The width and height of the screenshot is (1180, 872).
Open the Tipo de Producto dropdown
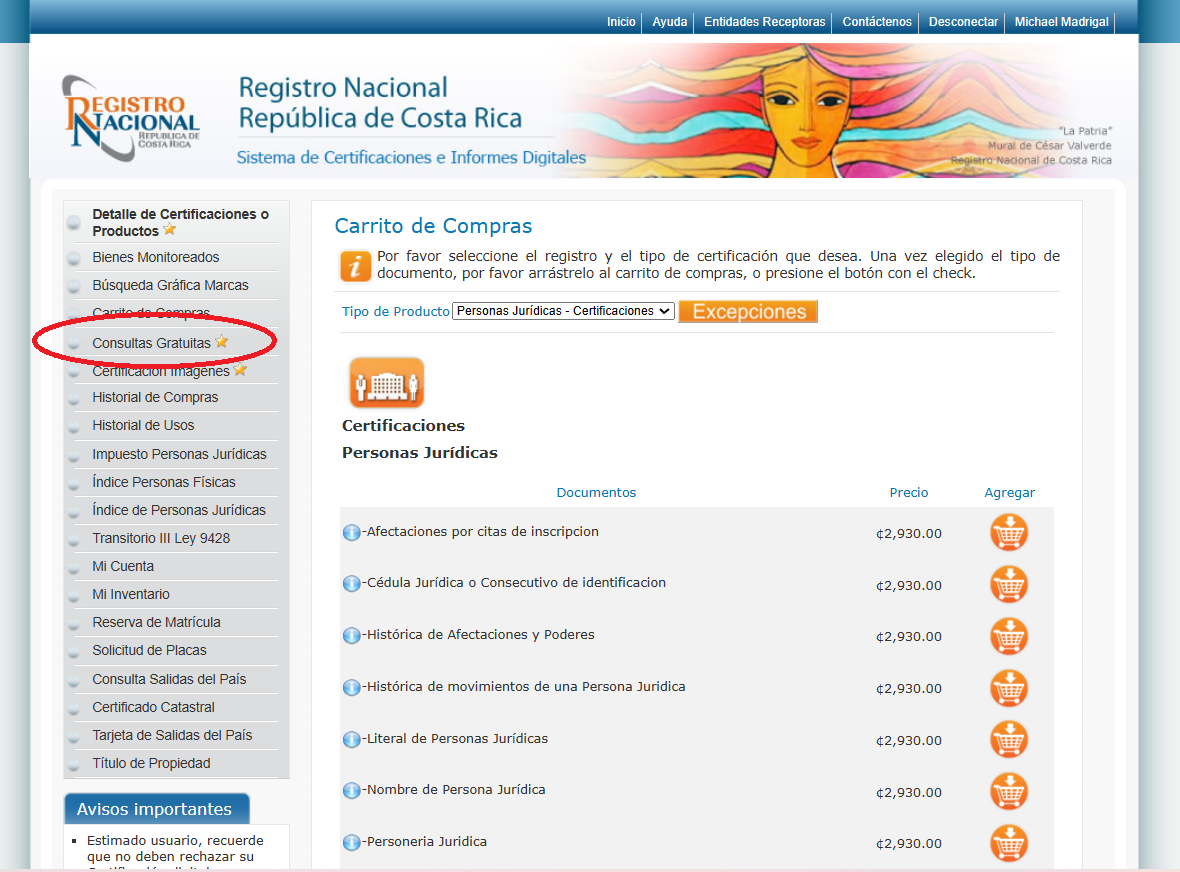click(x=563, y=311)
